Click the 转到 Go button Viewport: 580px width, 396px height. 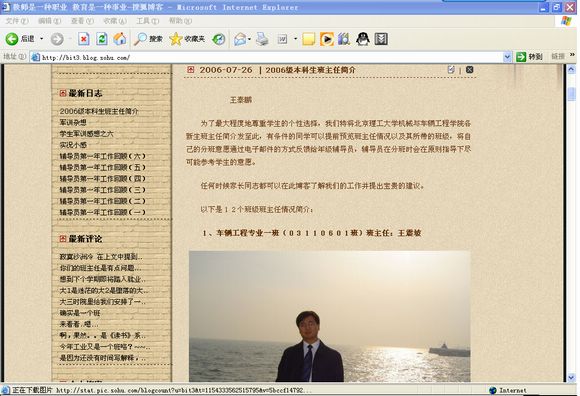[x=529, y=57]
